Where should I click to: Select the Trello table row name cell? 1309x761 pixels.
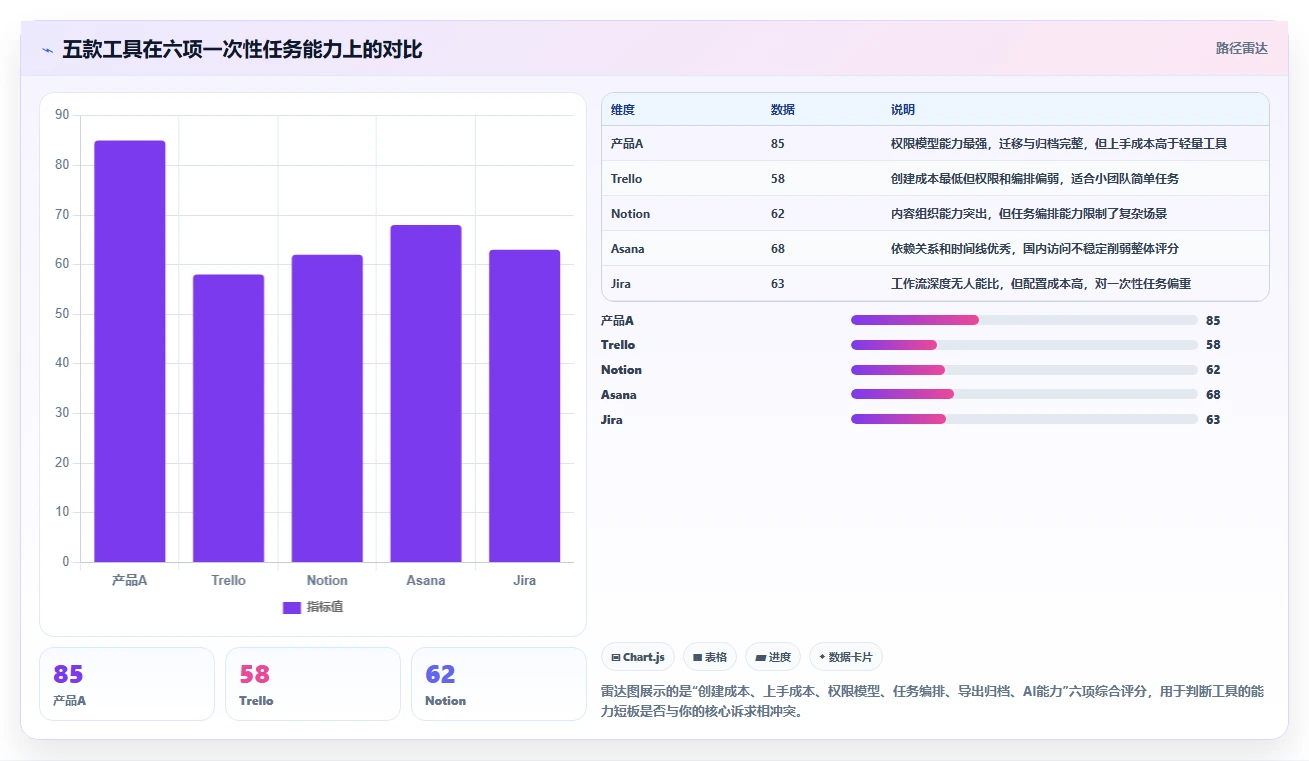pos(627,179)
